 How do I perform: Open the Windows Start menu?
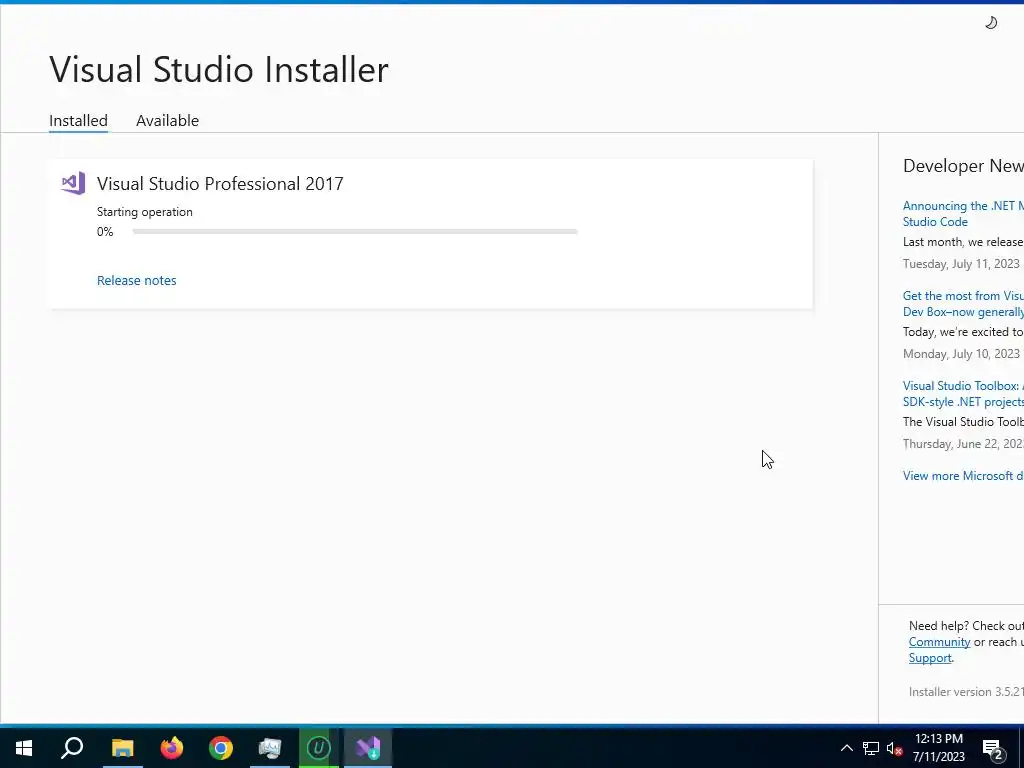click(24, 748)
